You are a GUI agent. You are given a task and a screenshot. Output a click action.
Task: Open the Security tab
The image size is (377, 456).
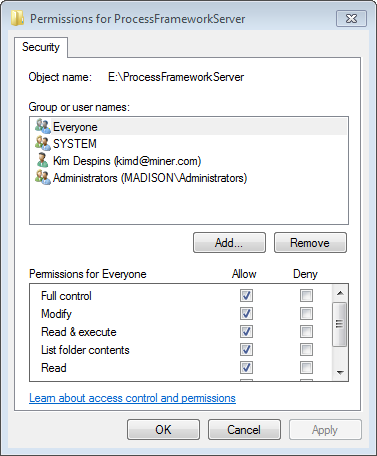pos(41,47)
